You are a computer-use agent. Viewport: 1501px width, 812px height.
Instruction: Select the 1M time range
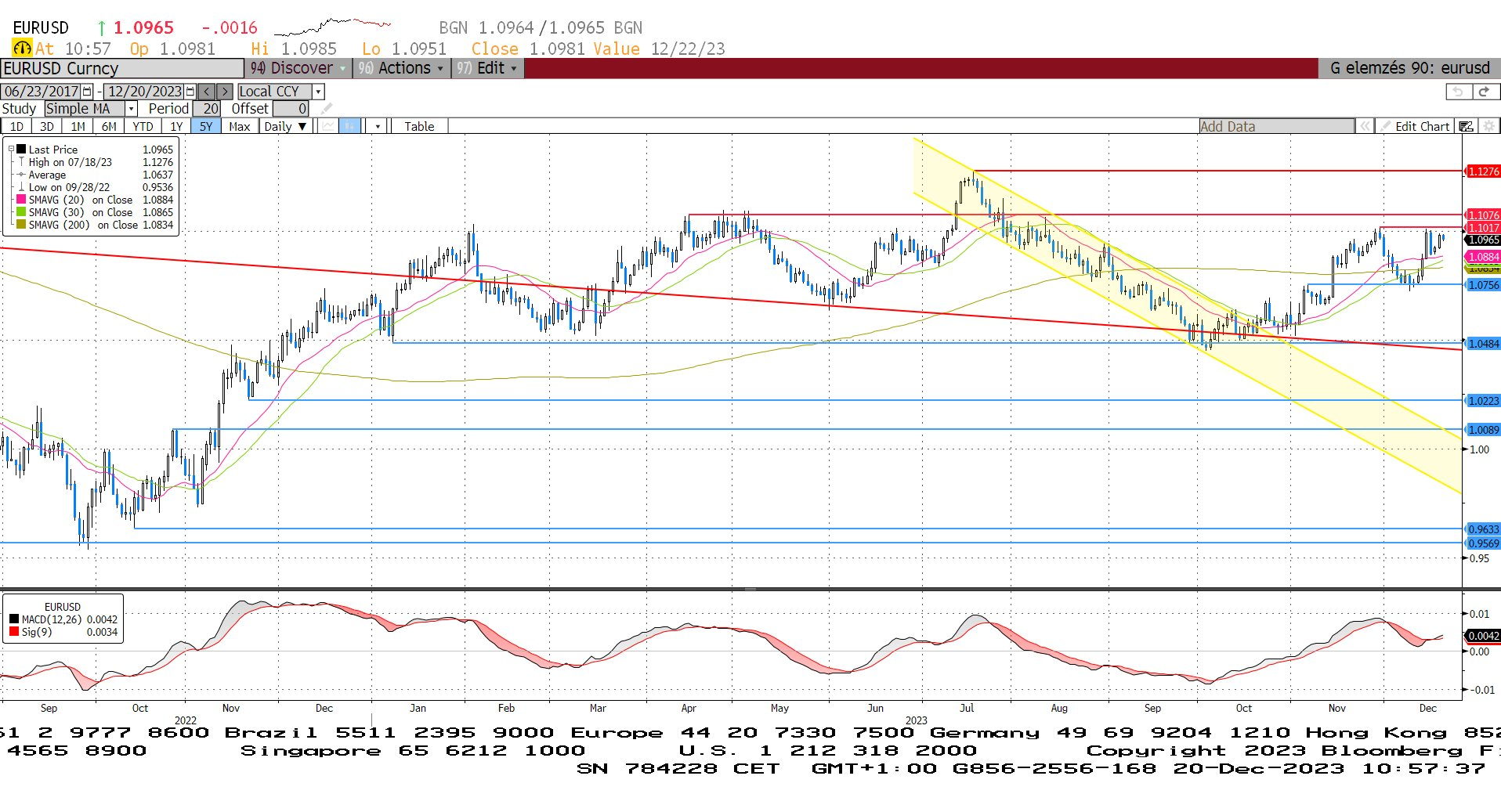point(78,126)
